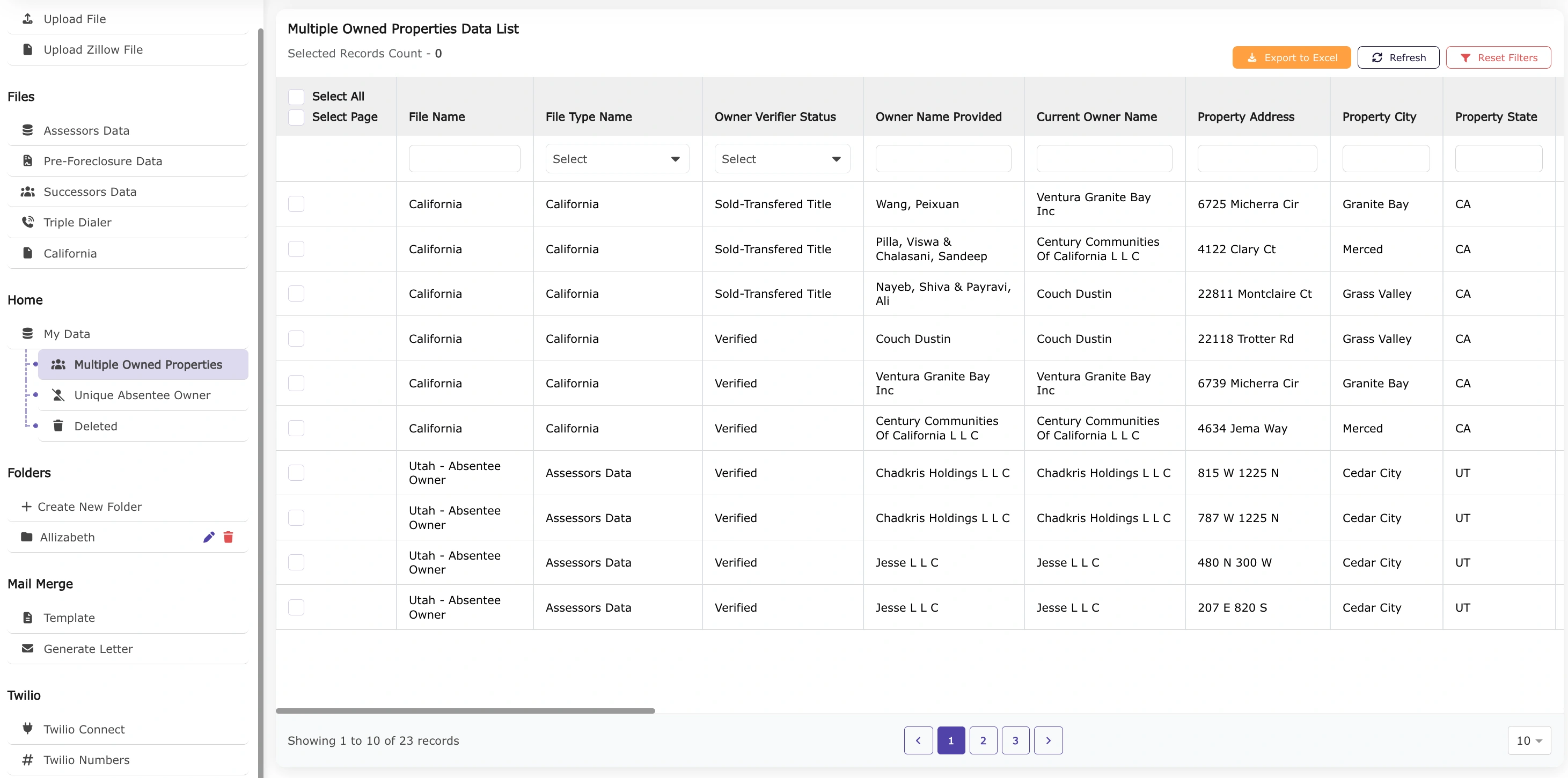Viewport: 1568px width, 778px height.
Task: Click the edit pencil icon beside Allizabeth folder
Action: pyautogui.click(x=209, y=537)
